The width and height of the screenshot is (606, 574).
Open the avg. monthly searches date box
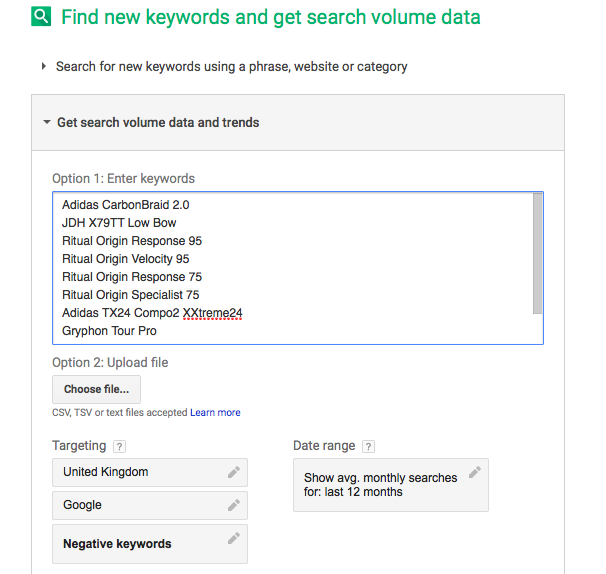point(381,485)
